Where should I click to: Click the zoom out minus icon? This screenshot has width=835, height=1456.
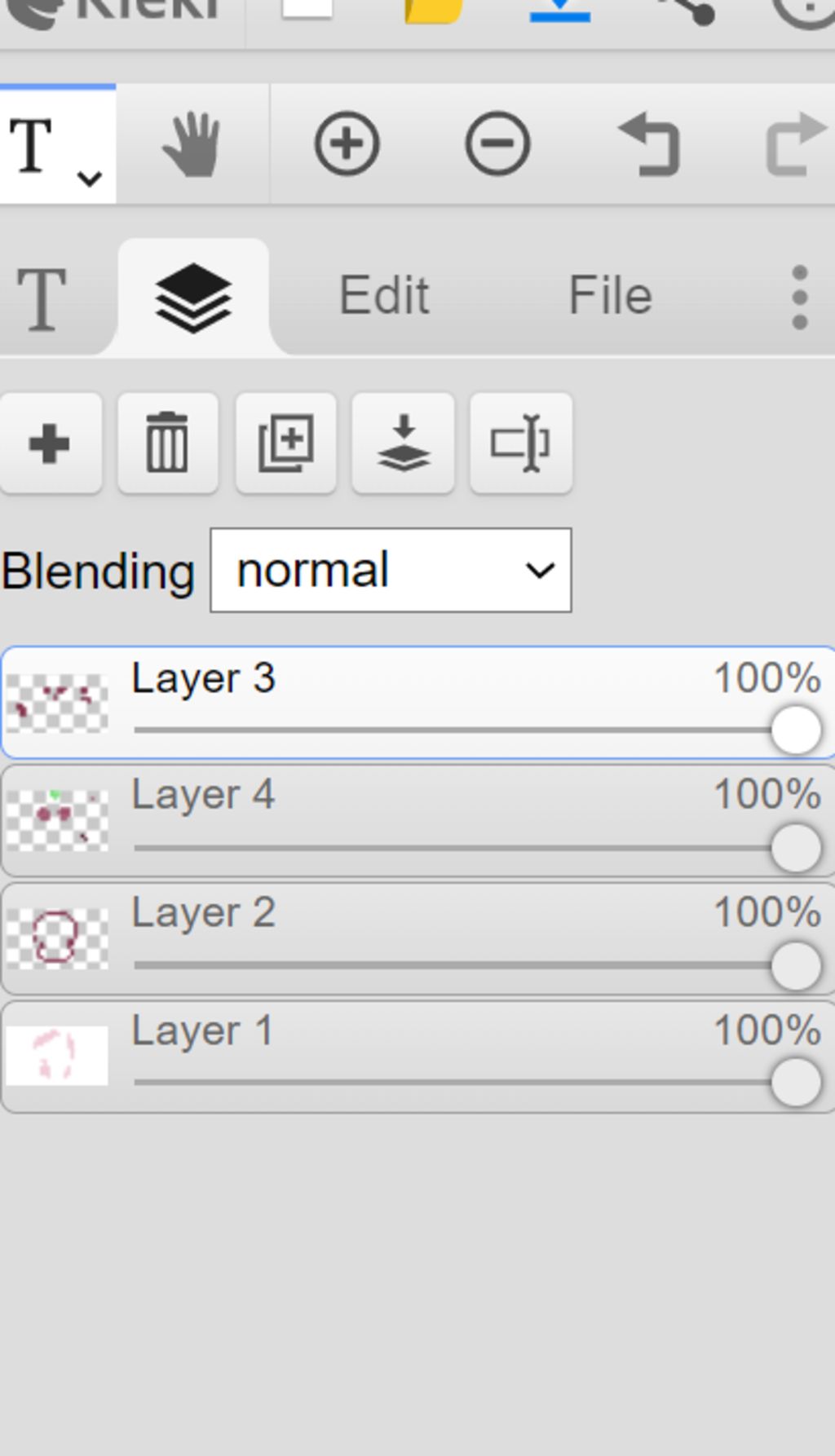pos(497,144)
